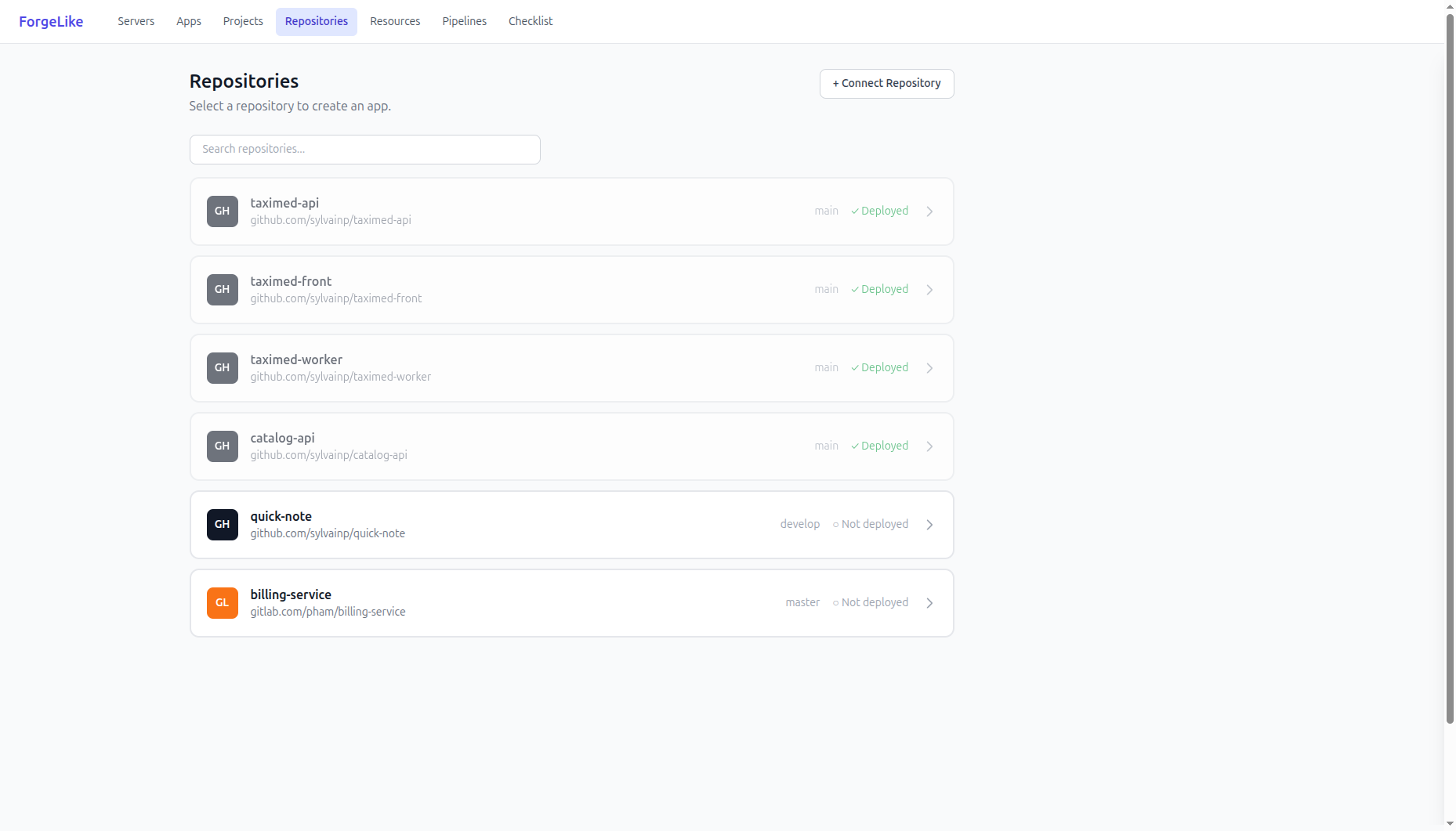Click the Not deployed status on quick-note
1456x831 pixels.
click(x=870, y=525)
